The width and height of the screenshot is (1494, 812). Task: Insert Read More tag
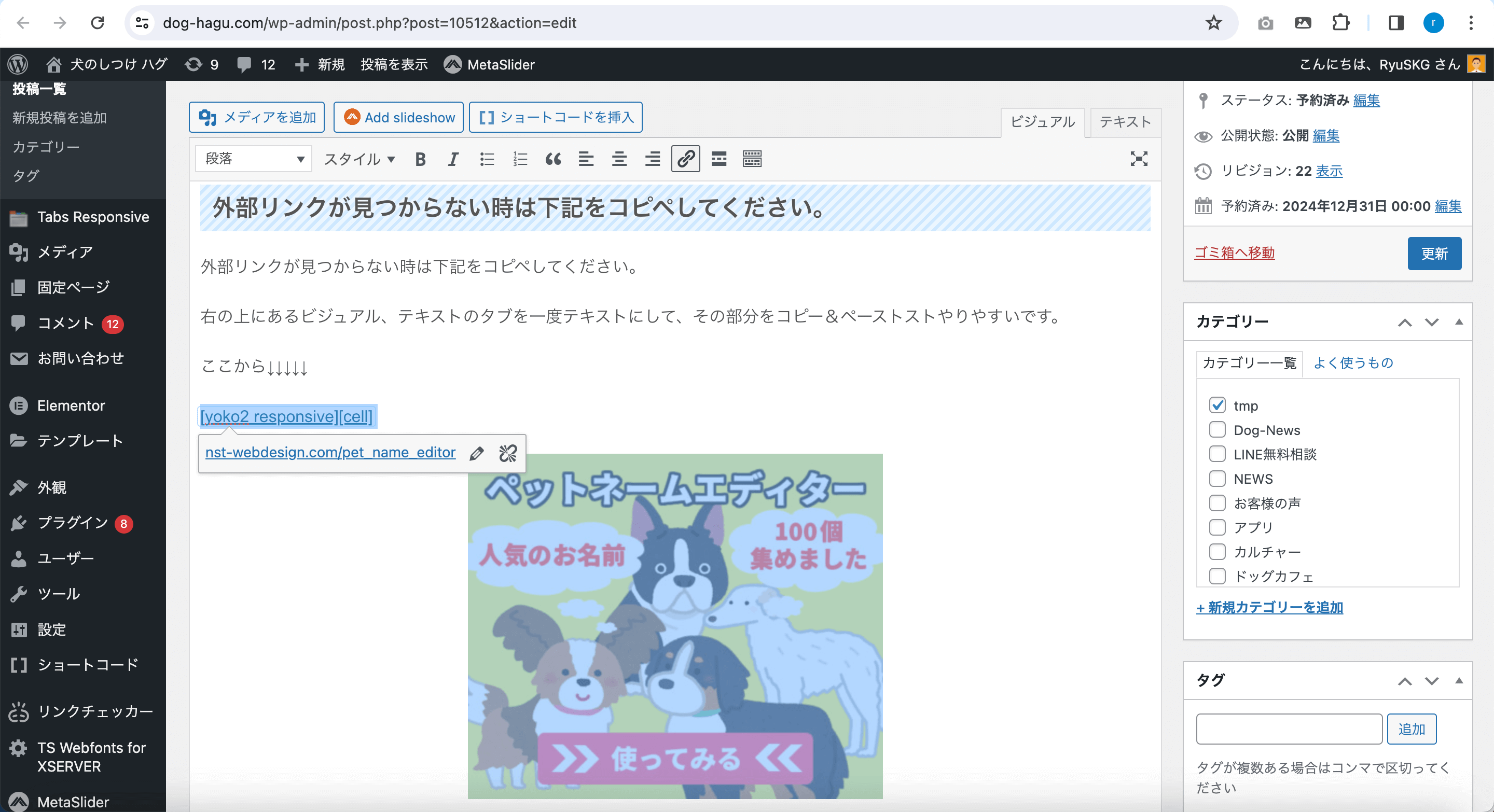click(719, 159)
